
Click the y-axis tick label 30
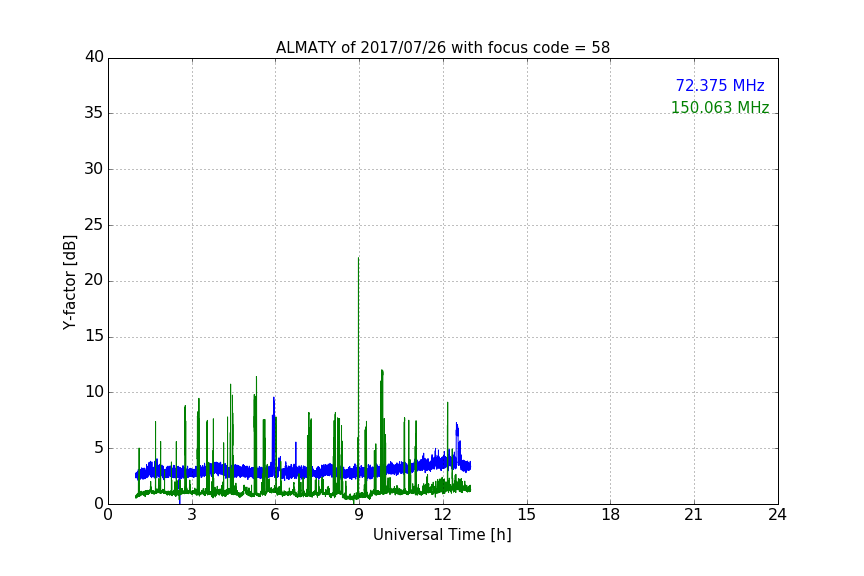point(94,169)
